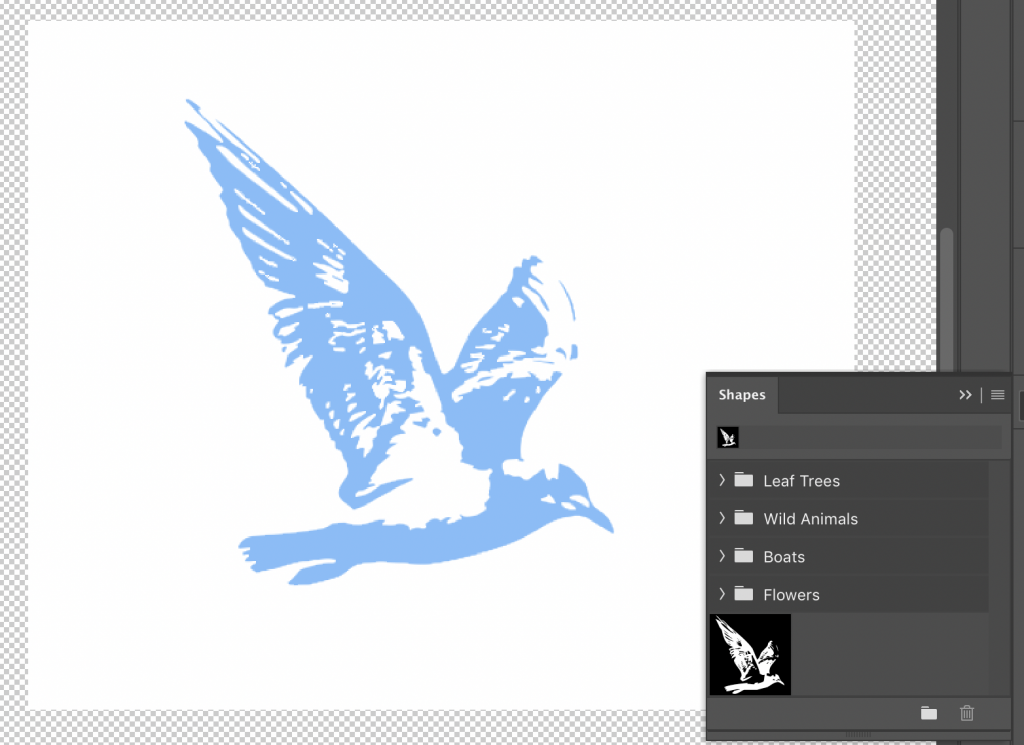Delete the selected shape with trash icon
This screenshot has height=745, width=1024.
(967, 713)
